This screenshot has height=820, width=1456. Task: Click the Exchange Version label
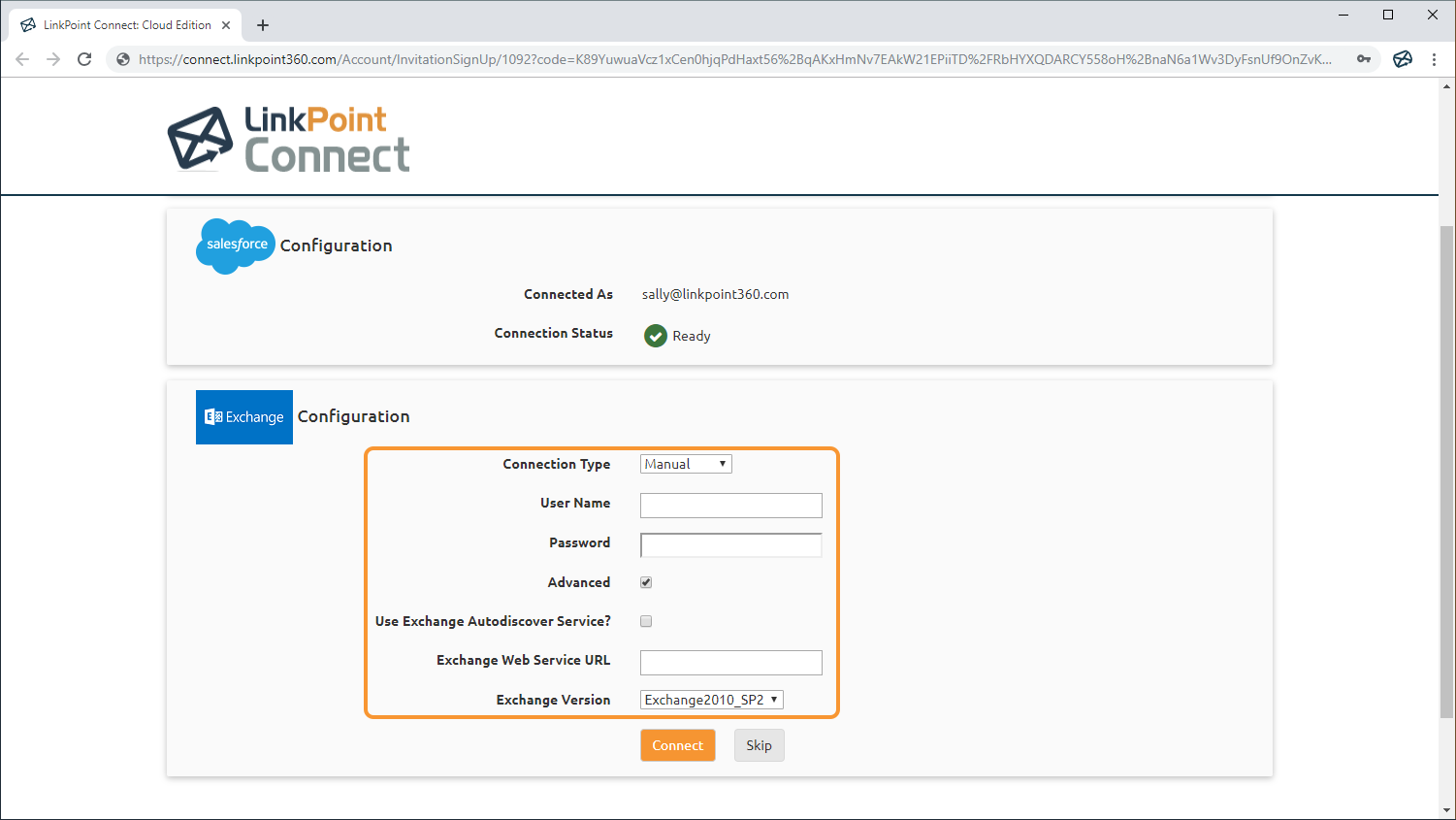554,700
